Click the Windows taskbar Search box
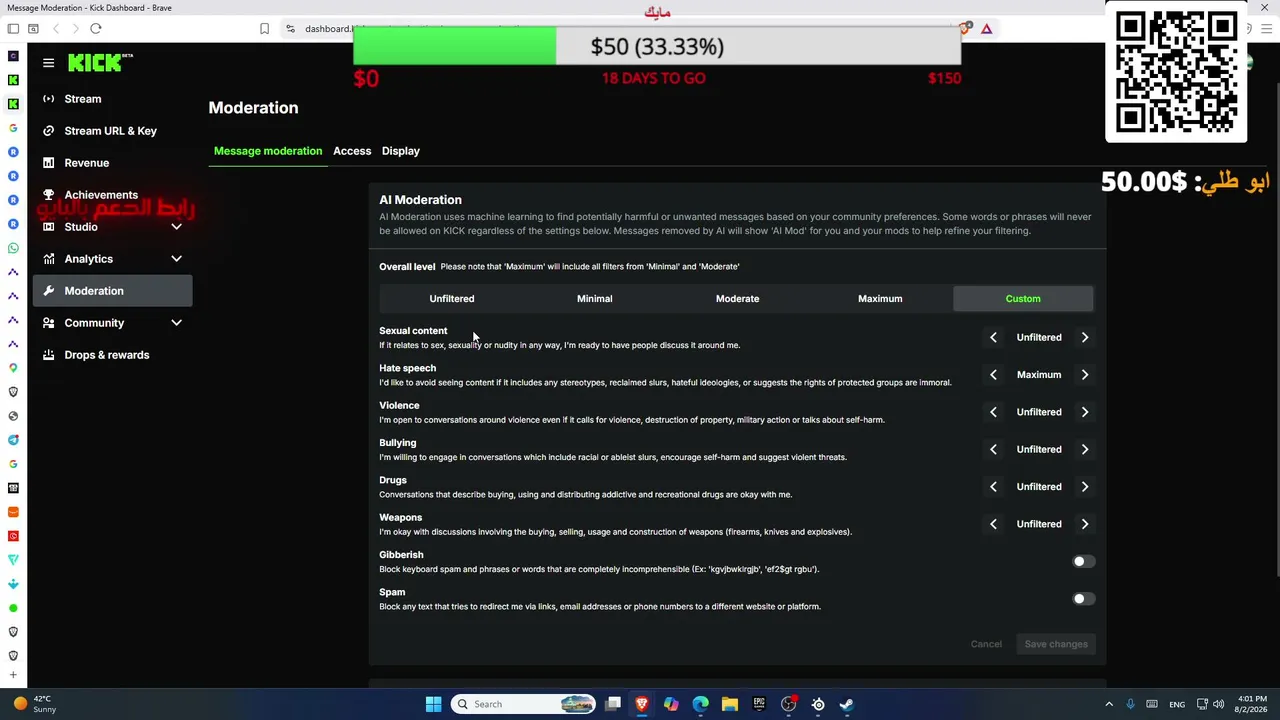This screenshot has height=720, width=1280. [x=523, y=704]
